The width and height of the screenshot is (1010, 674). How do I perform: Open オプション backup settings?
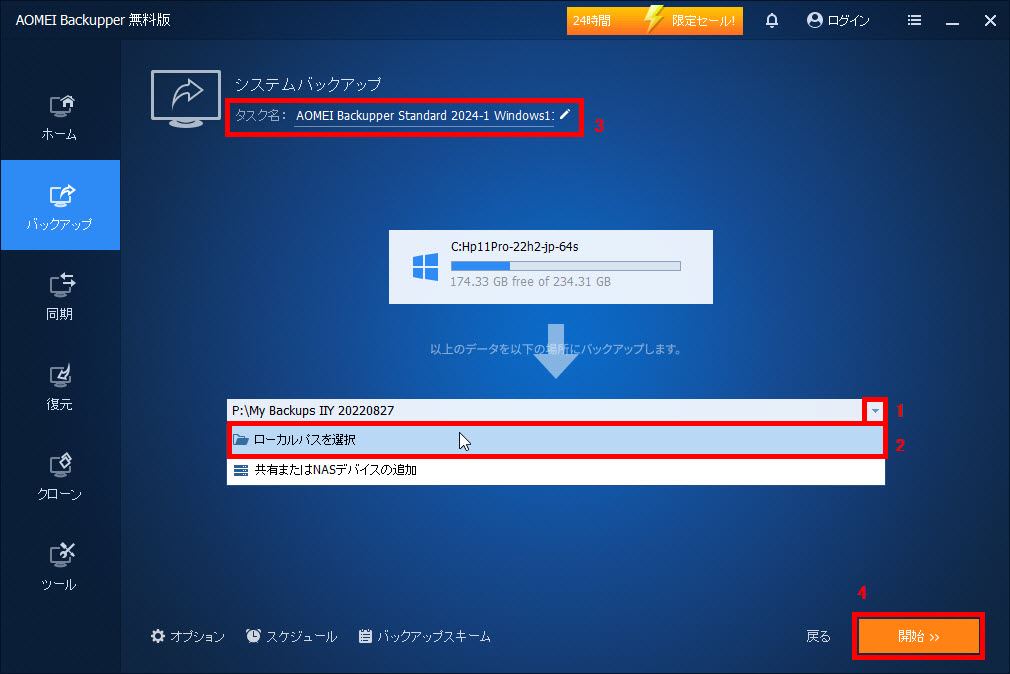point(188,636)
